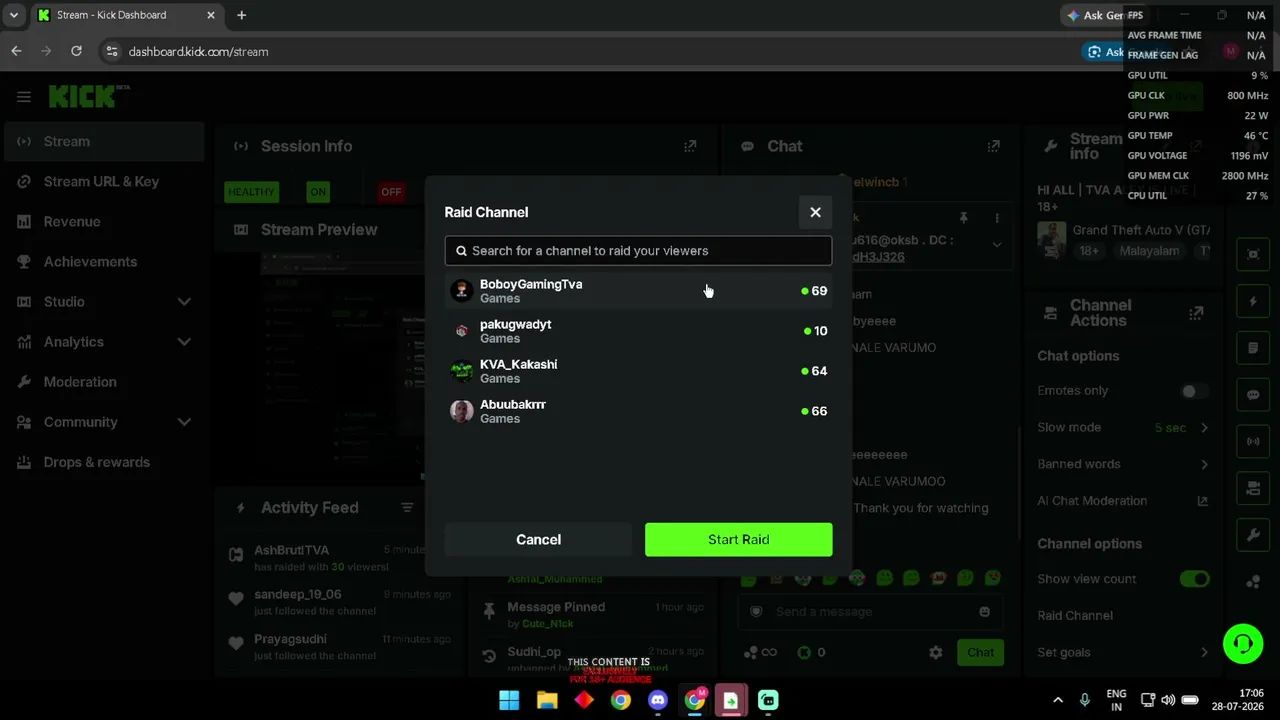Open Stream in the sidebar
The image size is (1280, 720).
coord(104,142)
